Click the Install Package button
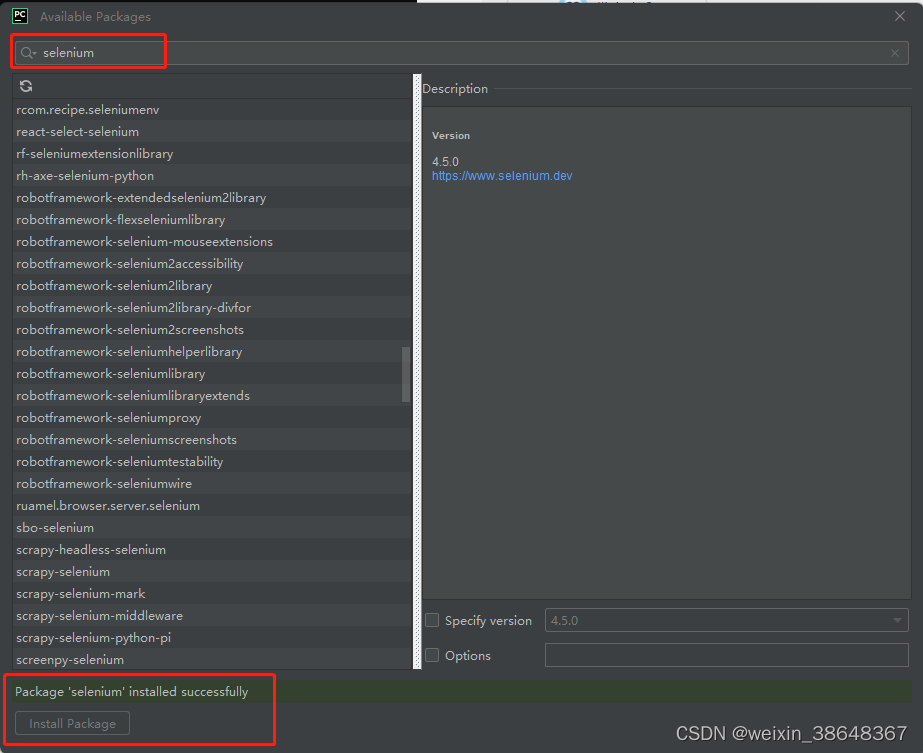The image size is (923, 753). pos(72,724)
